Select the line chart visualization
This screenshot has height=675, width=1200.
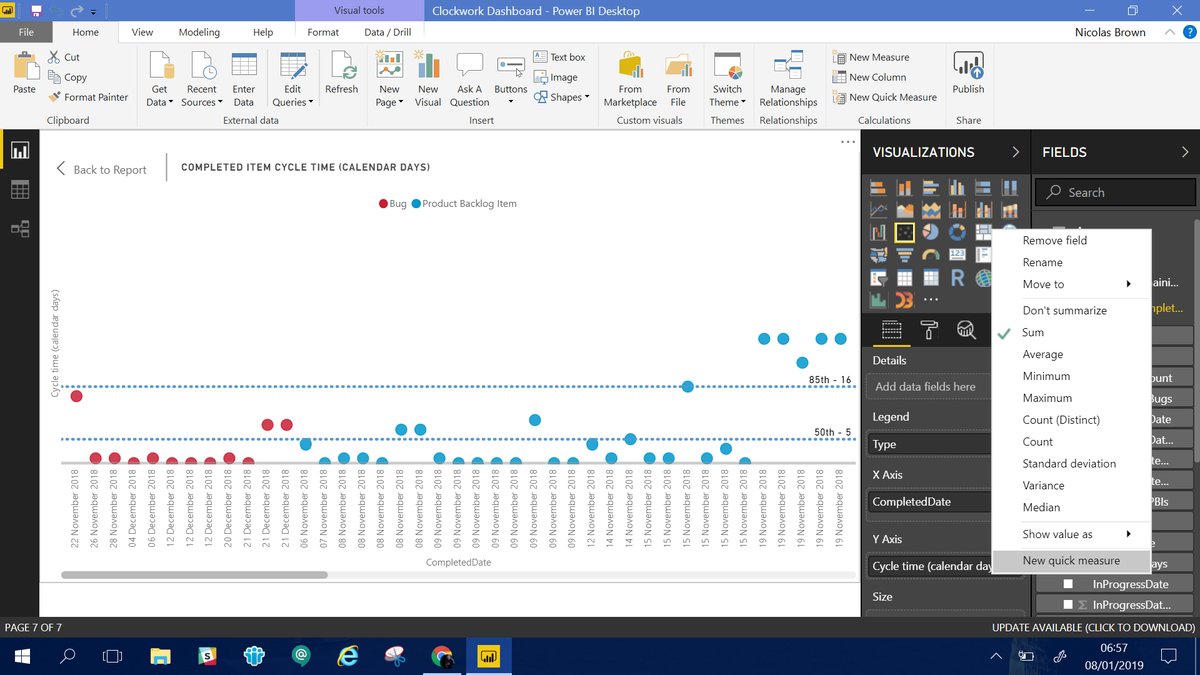click(879, 210)
